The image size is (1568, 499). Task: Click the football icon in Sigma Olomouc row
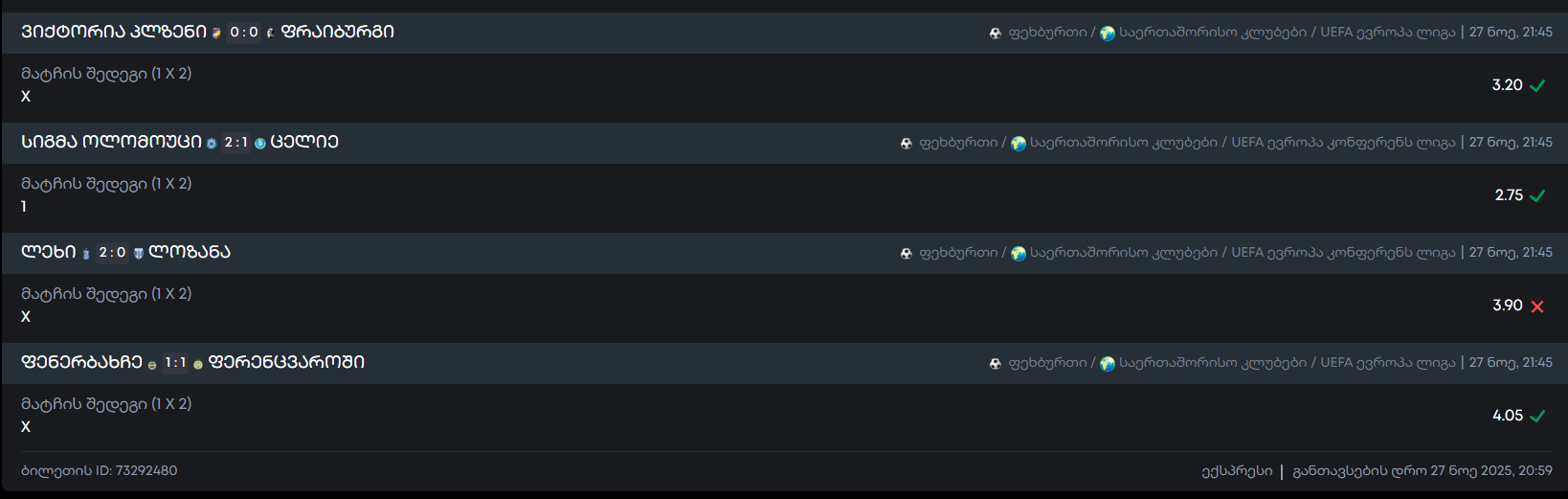(907, 144)
